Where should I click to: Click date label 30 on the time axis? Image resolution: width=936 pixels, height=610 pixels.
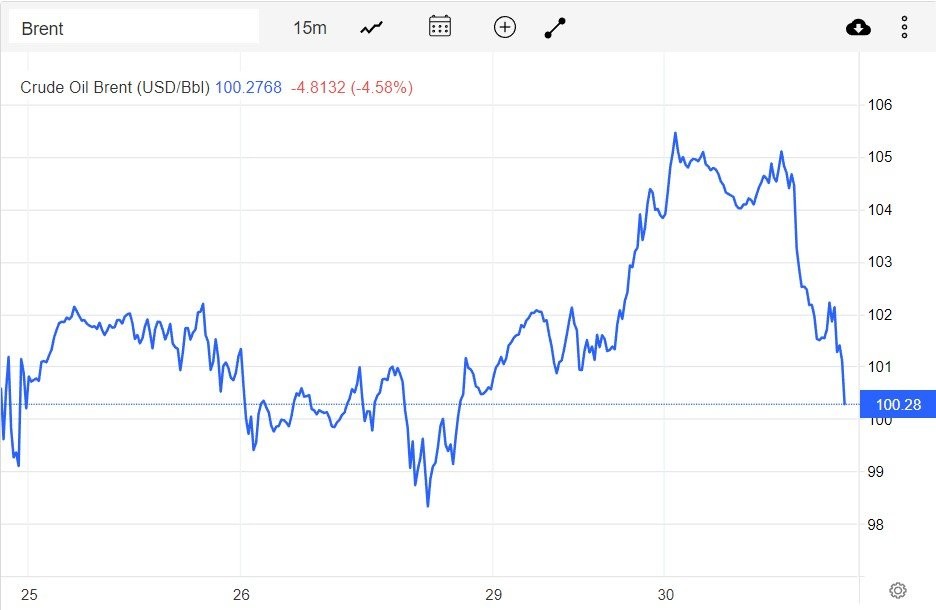[x=666, y=594]
